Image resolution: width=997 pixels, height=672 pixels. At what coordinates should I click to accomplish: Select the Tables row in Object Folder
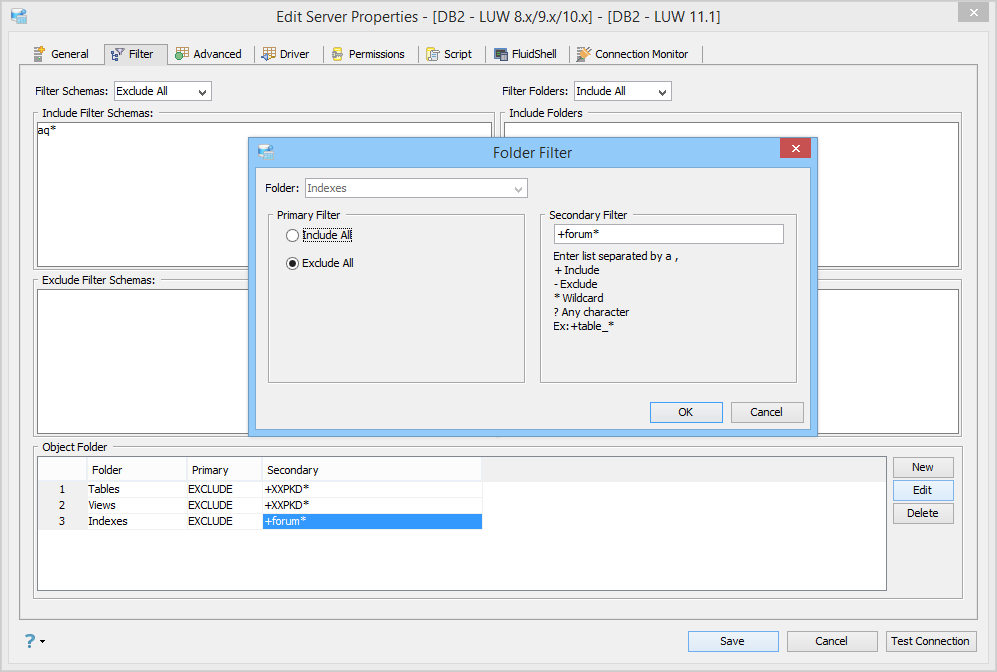(x=259, y=489)
